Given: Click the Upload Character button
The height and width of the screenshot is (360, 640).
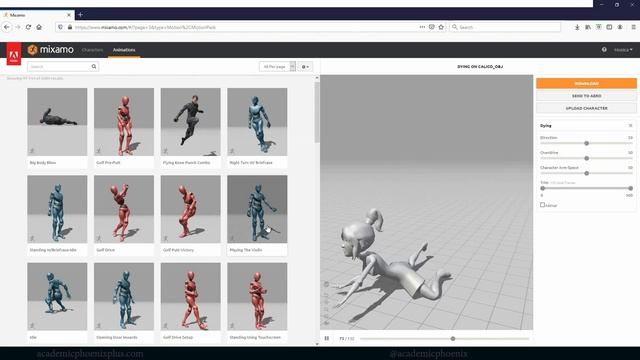Looking at the screenshot, I should 586,108.
